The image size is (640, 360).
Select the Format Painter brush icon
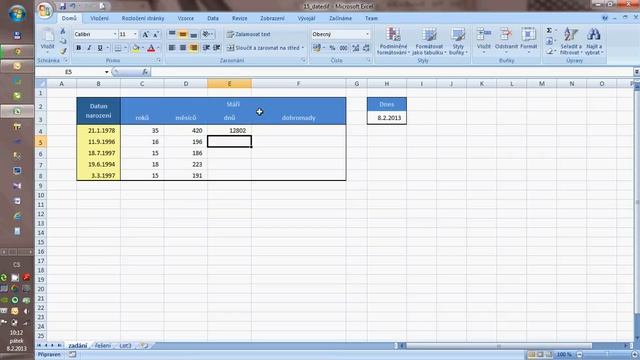[63, 51]
